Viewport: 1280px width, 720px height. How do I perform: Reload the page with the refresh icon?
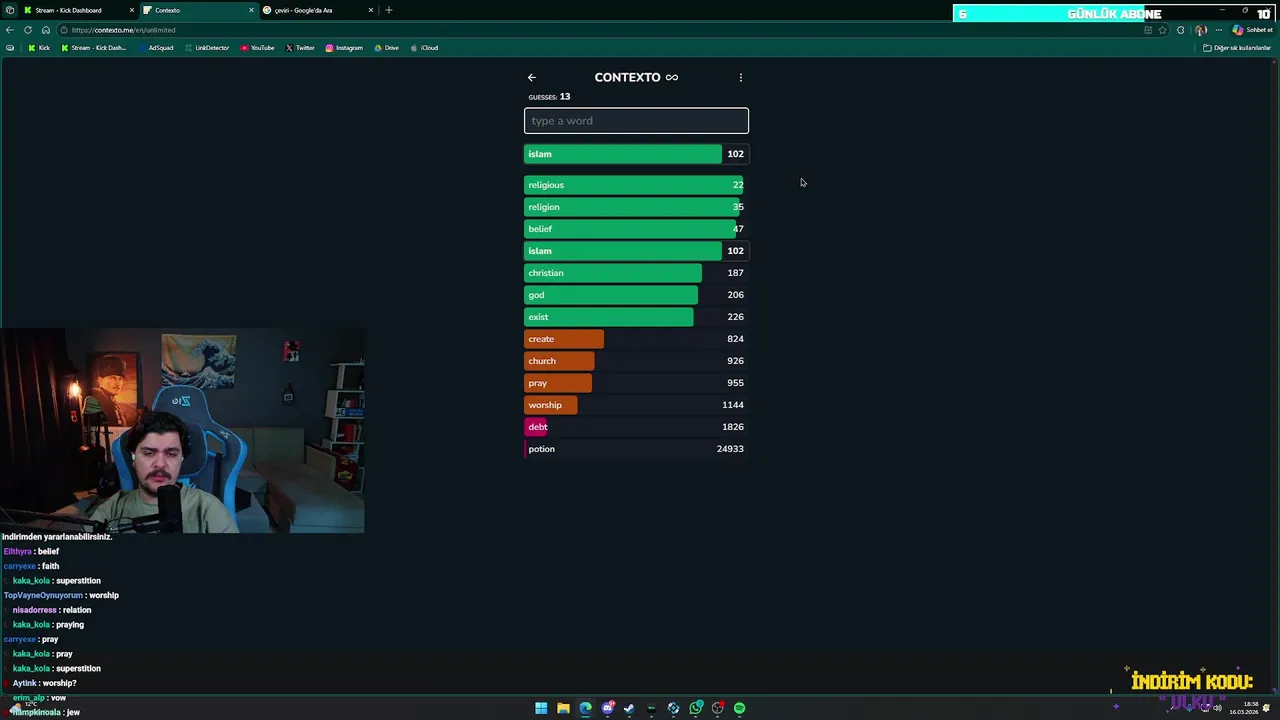pyautogui.click(x=28, y=30)
